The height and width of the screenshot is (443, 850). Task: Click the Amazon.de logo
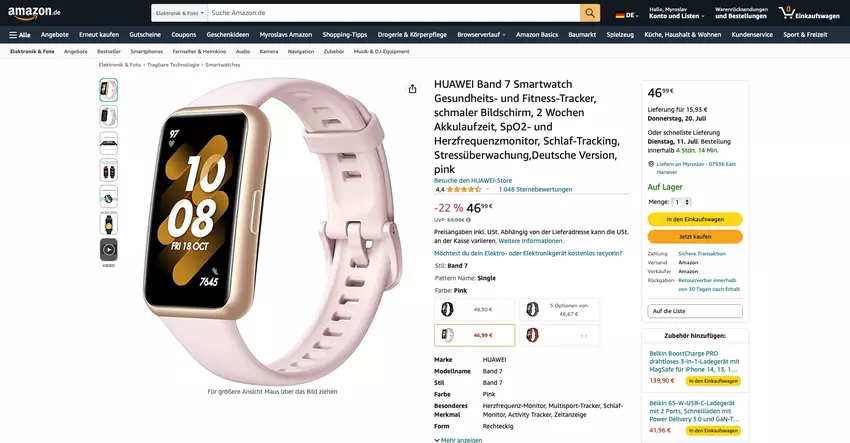click(34, 12)
